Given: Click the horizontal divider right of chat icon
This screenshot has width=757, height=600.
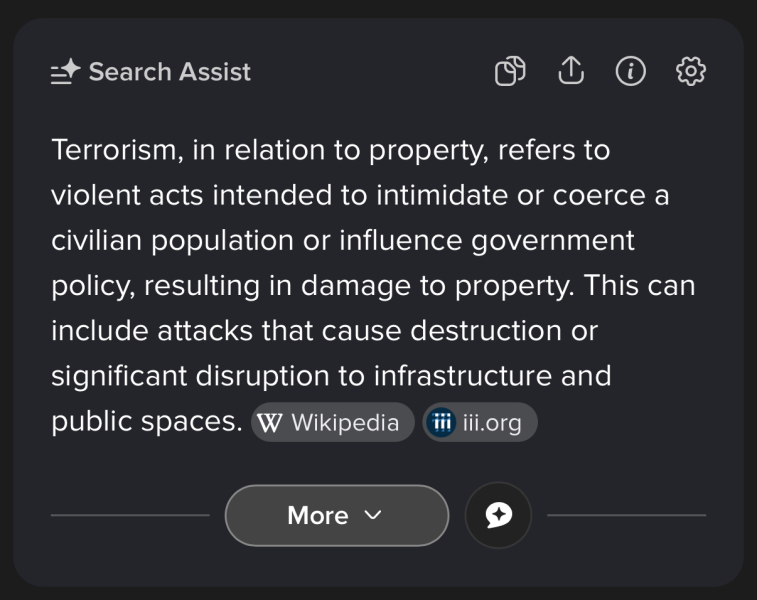Looking at the screenshot, I should coord(626,515).
